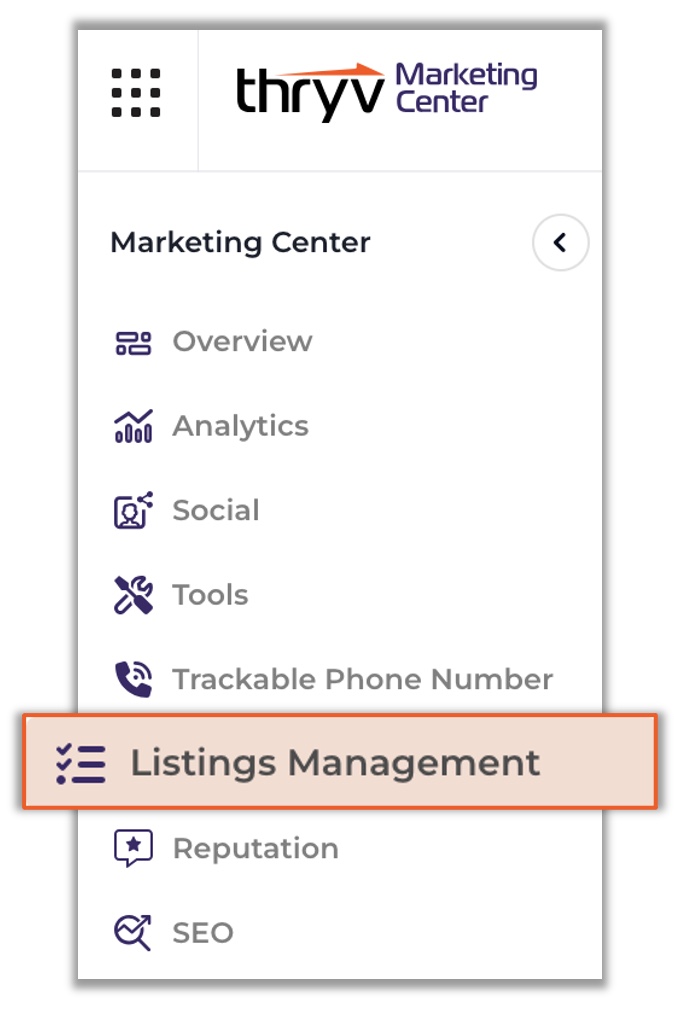Image resolution: width=674 pixels, height=1010 pixels.
Task: Click the Reputation star bubble icon
Action: (133, 849)
